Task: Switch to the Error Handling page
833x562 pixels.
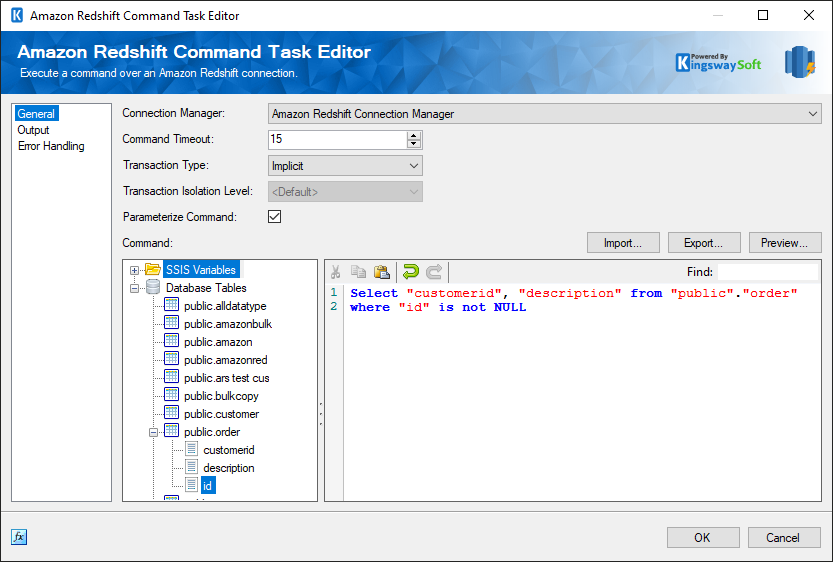Action: (x=51, y=146)
